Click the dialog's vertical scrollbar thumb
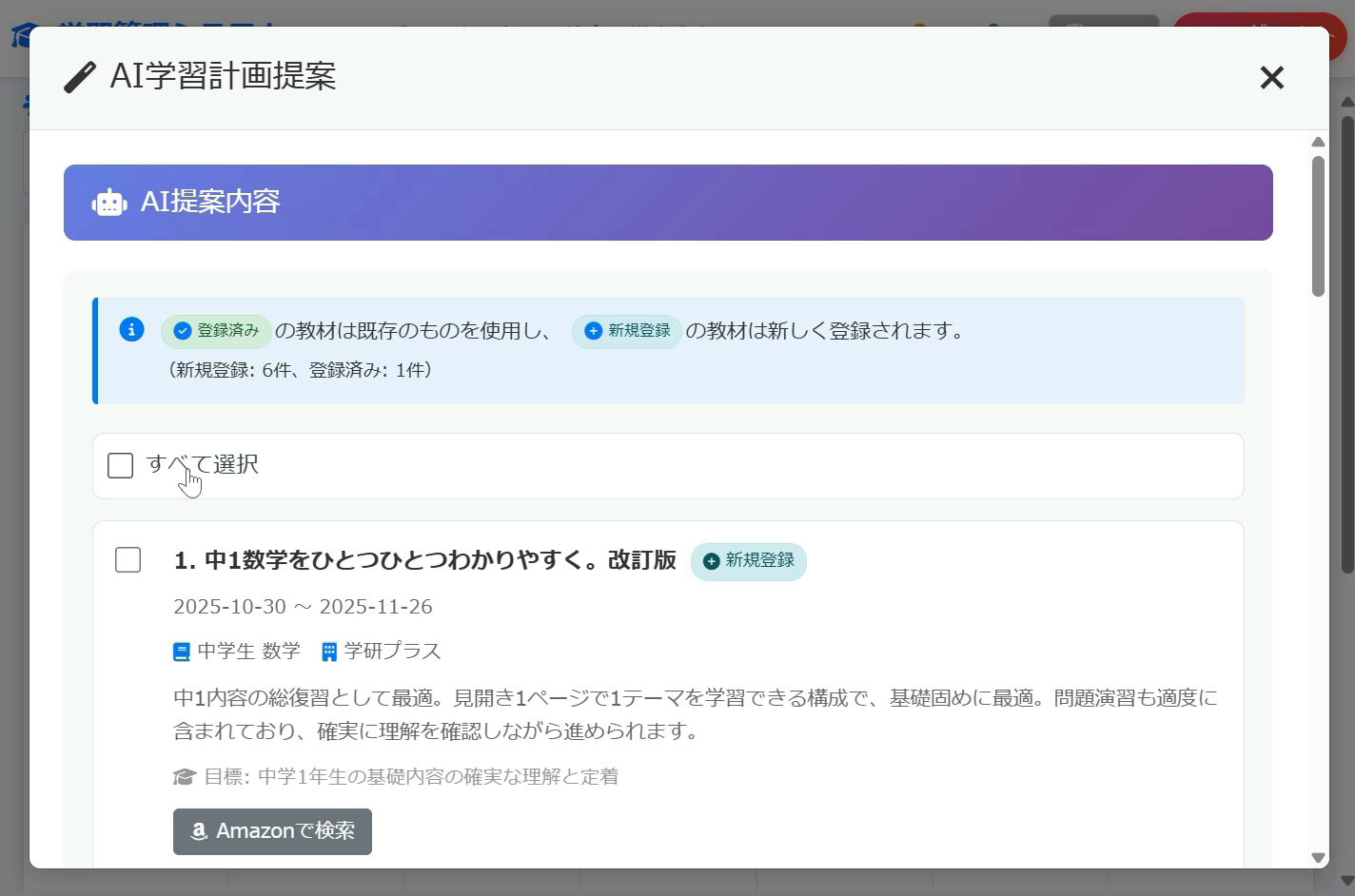 pos(1318,225)
